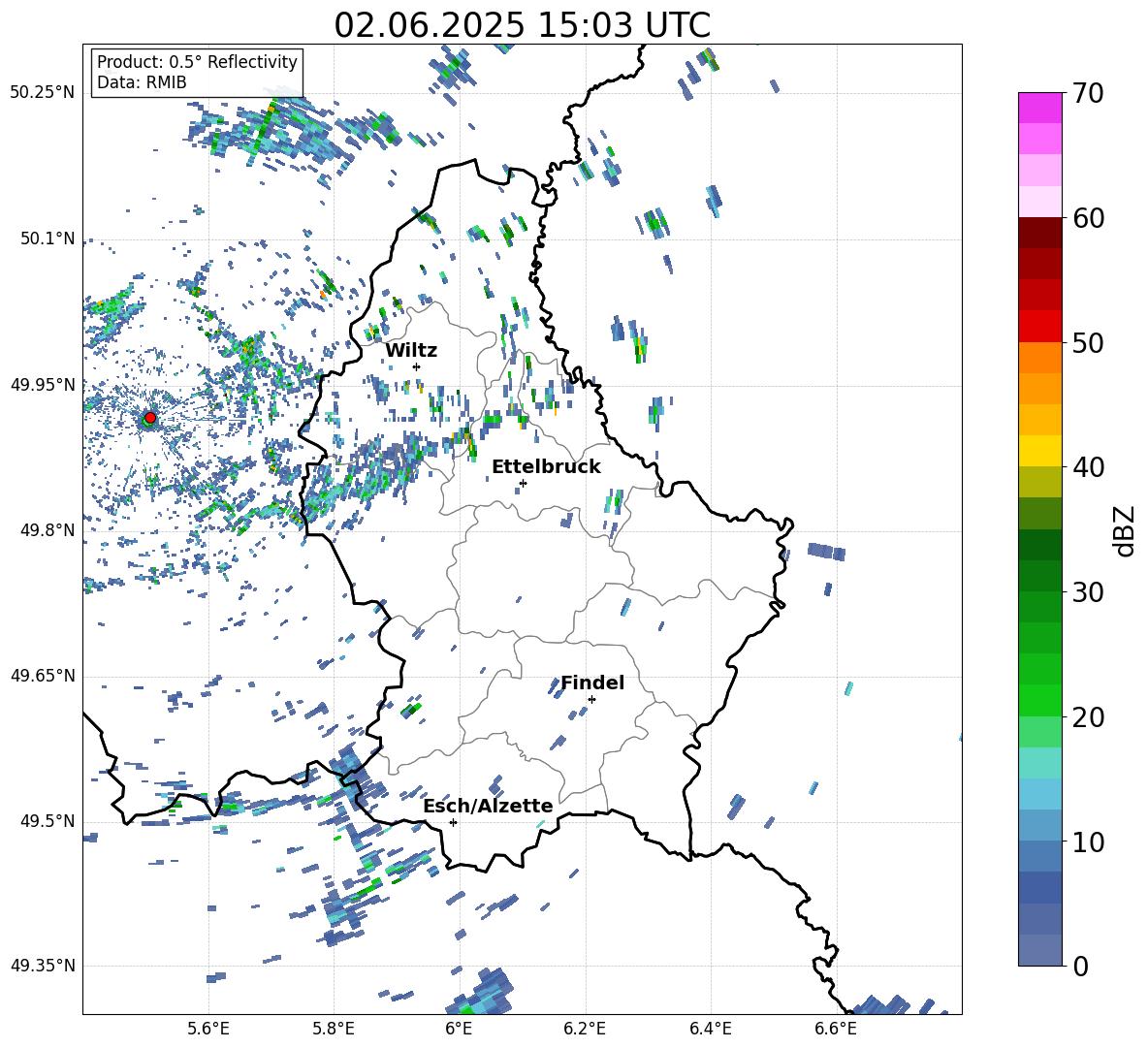This screenshot has width=1148, height=1048.
Task: Click the grey-blue bottom colorbar segment at 0
Action: 1039,950
